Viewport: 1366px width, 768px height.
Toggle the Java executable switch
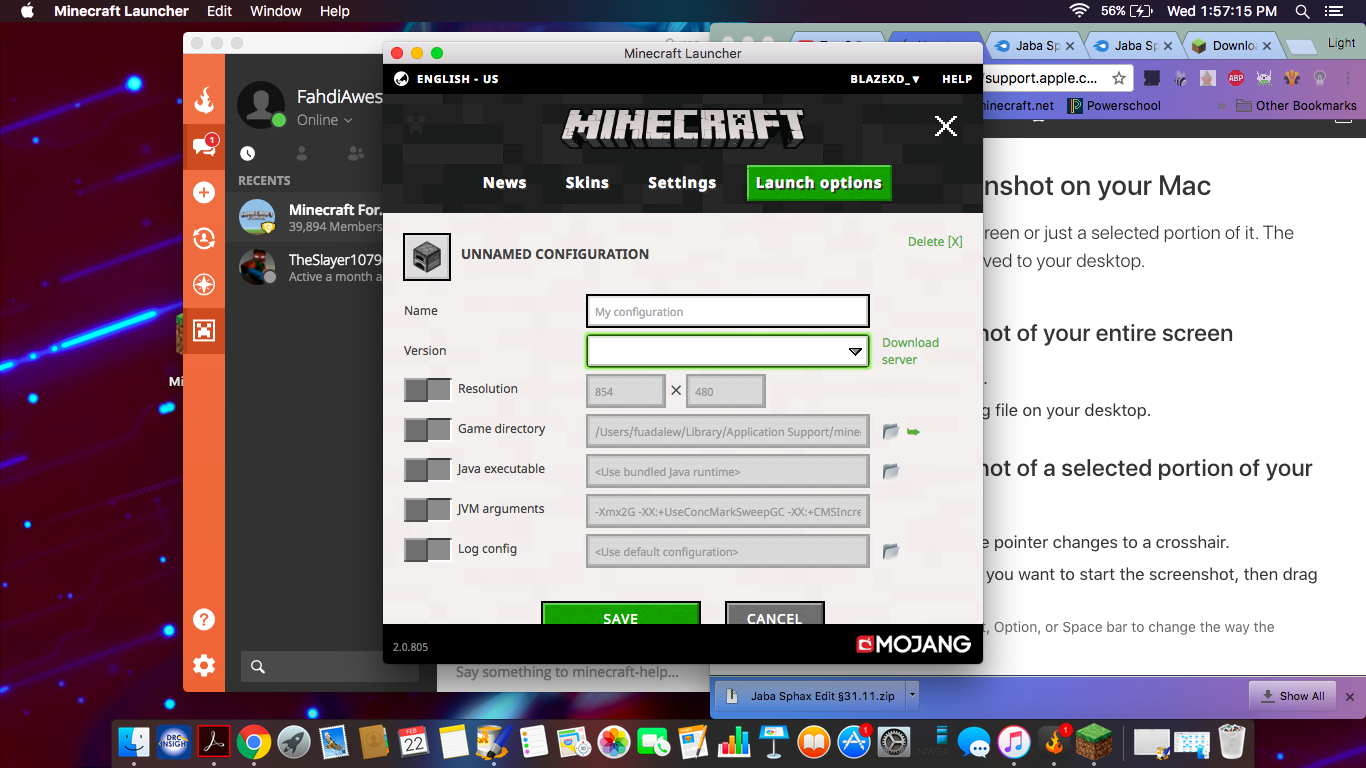[428, 470]
